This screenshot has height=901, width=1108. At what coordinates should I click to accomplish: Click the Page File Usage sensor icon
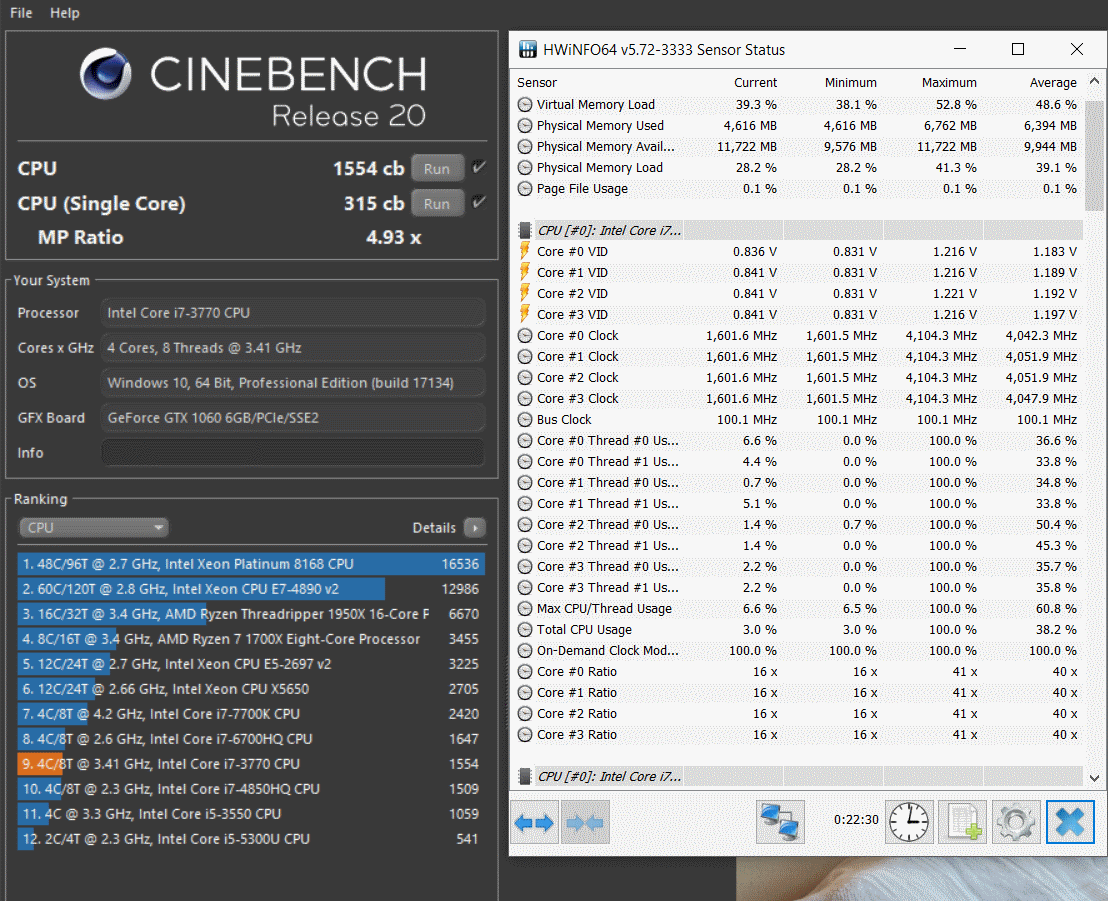[525, 189]
